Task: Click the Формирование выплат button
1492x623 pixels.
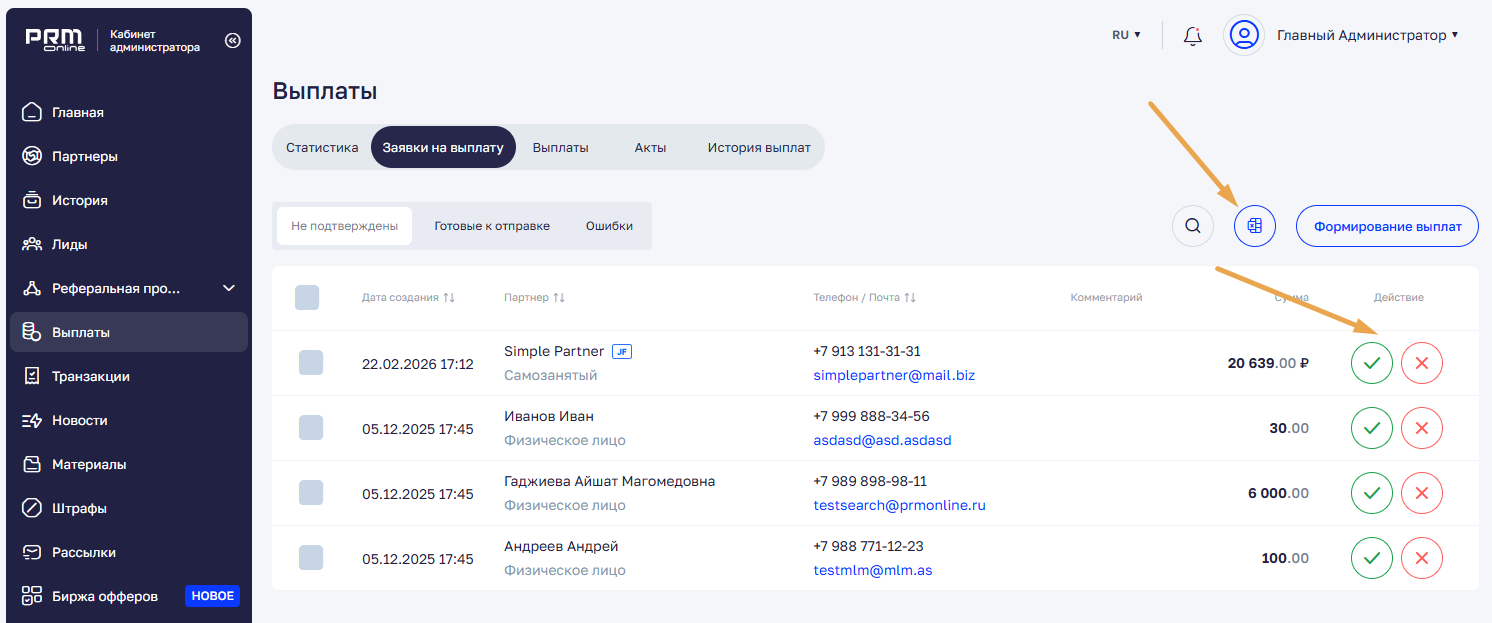Action: (x=1386, y=226)
